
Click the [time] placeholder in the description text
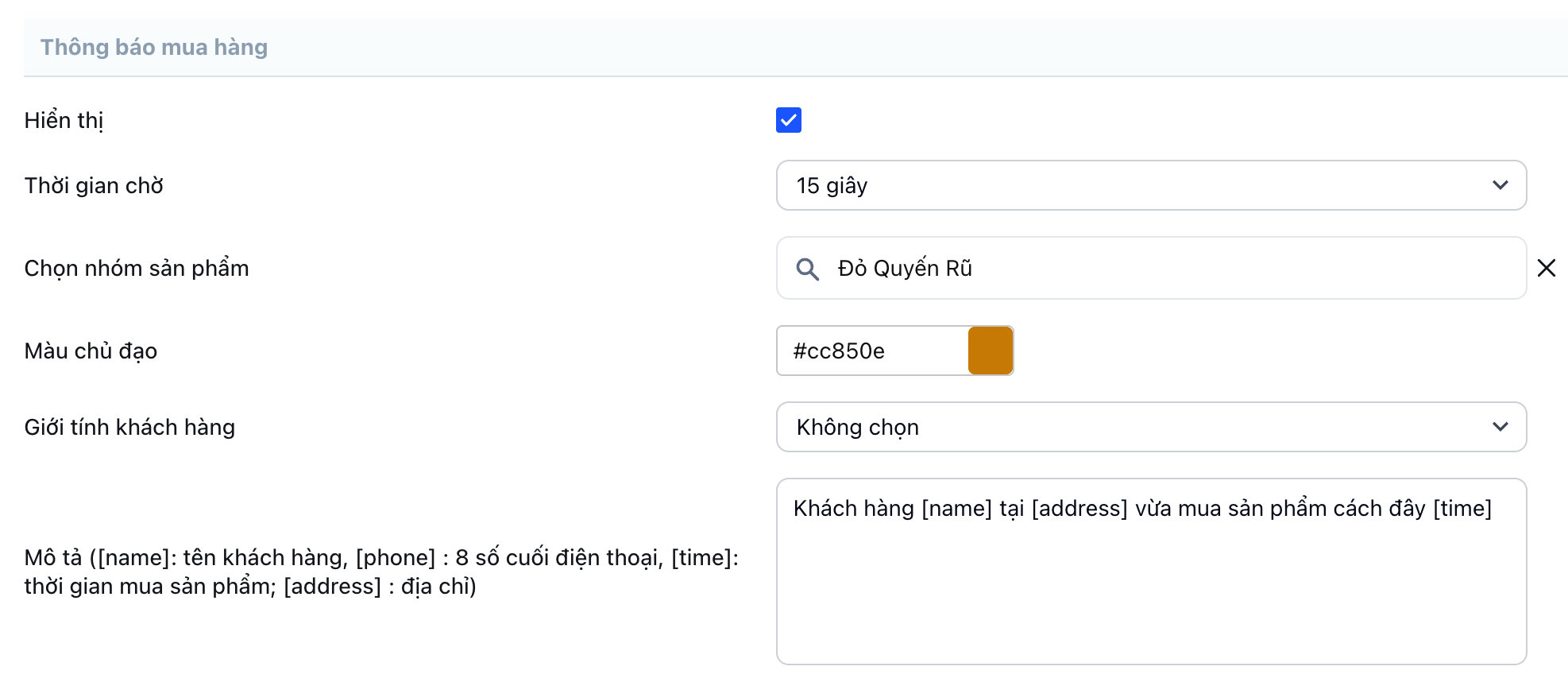tap(1462, 508)
